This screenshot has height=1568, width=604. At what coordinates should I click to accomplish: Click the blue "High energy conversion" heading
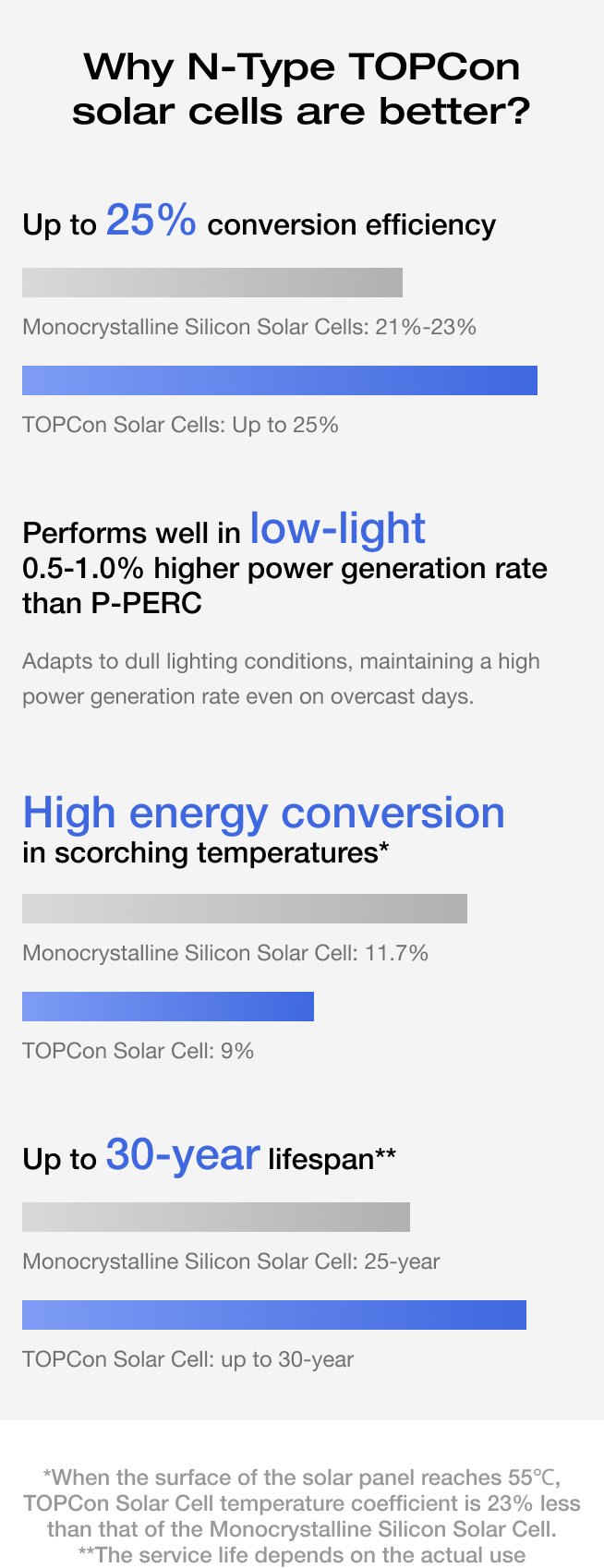click(263, 813)
